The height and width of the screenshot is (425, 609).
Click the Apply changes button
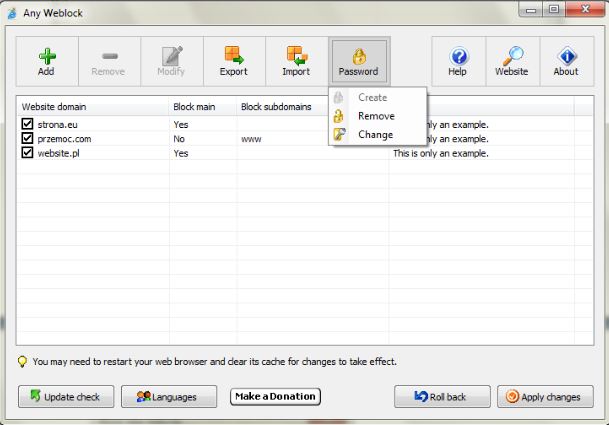click(545, 397)
